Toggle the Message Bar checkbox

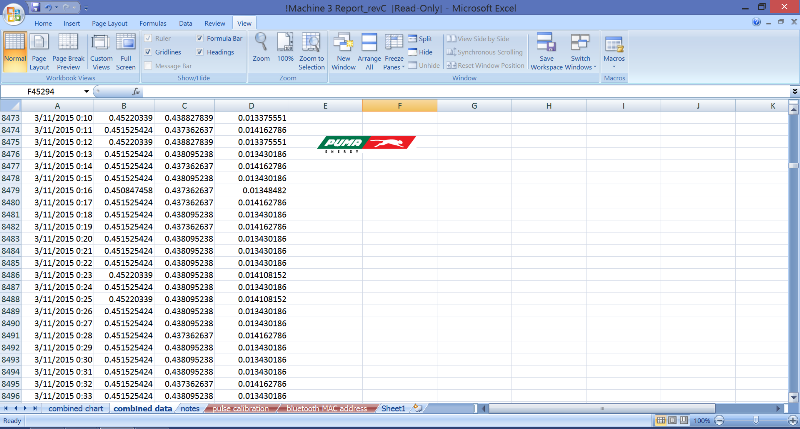(x=148, y=66)
